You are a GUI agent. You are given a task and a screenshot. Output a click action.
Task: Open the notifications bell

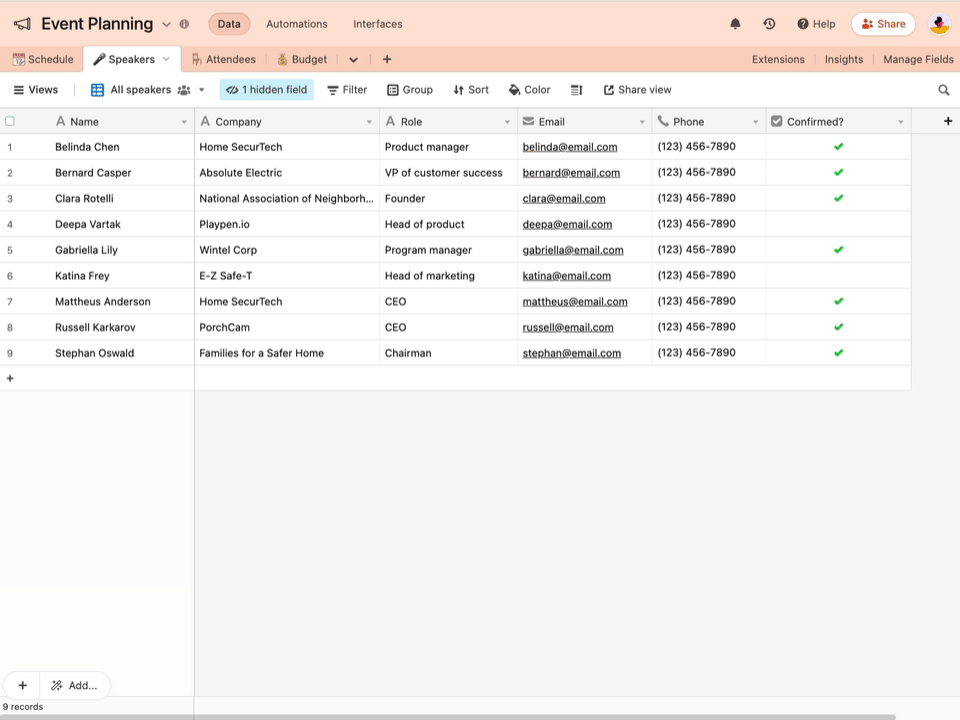(737, 23)
